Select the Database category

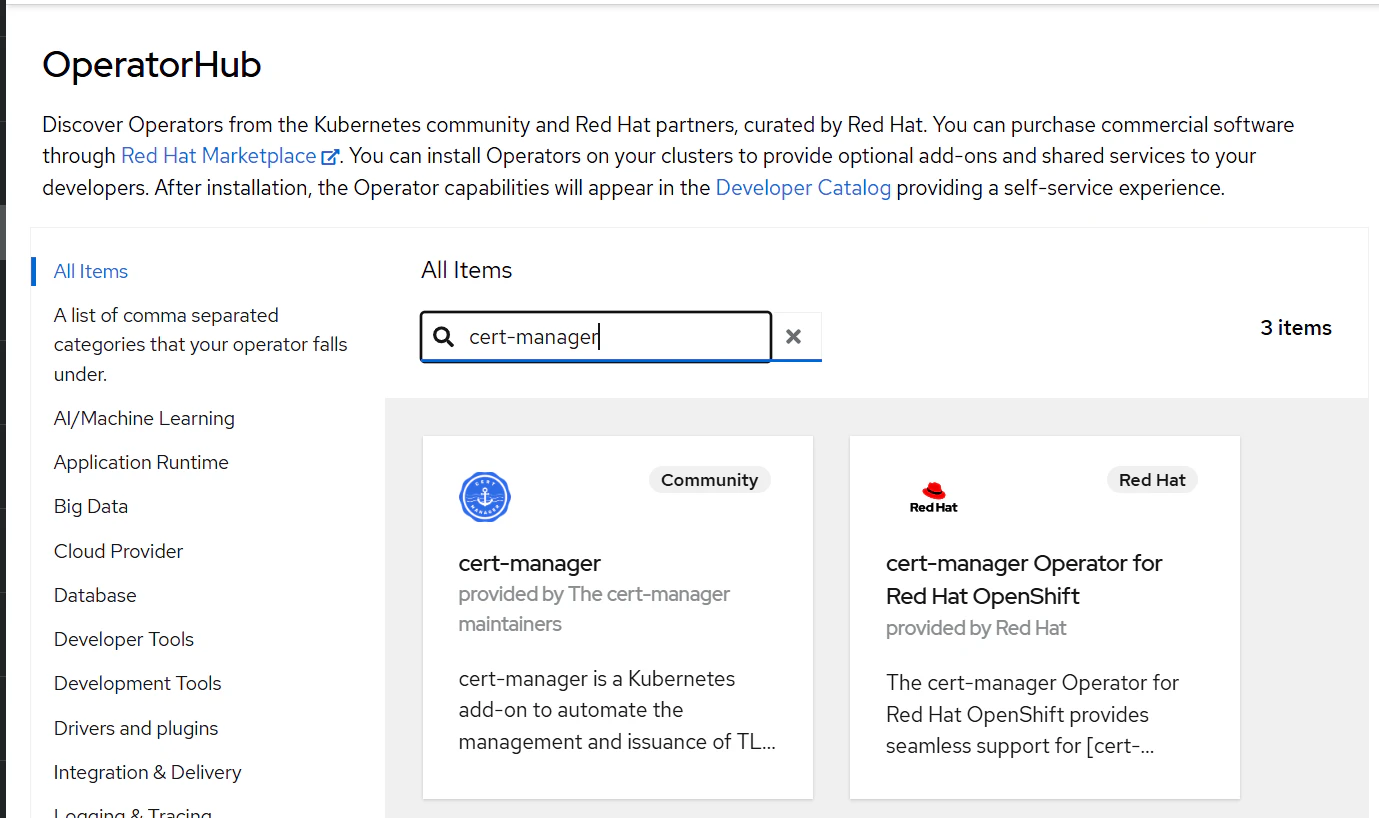tap(95, 595)
